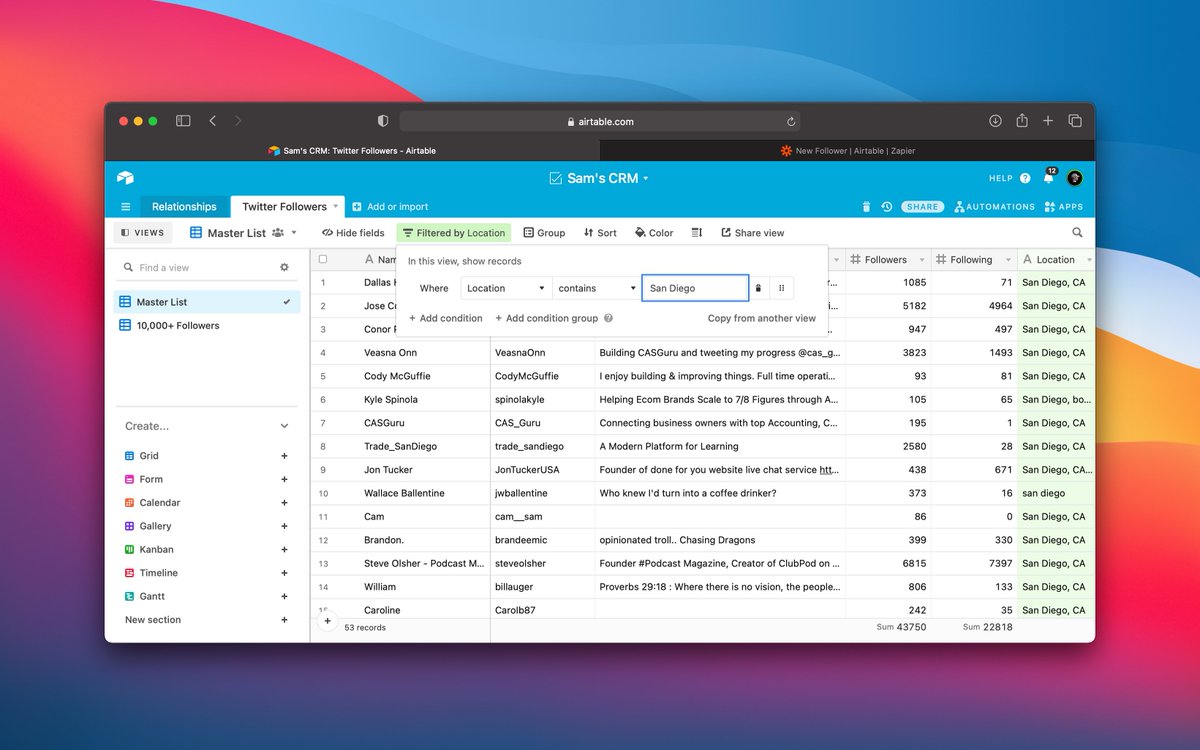1200x750 pixels.
Task: Click the Share button
Action: [x=922, y=207]
